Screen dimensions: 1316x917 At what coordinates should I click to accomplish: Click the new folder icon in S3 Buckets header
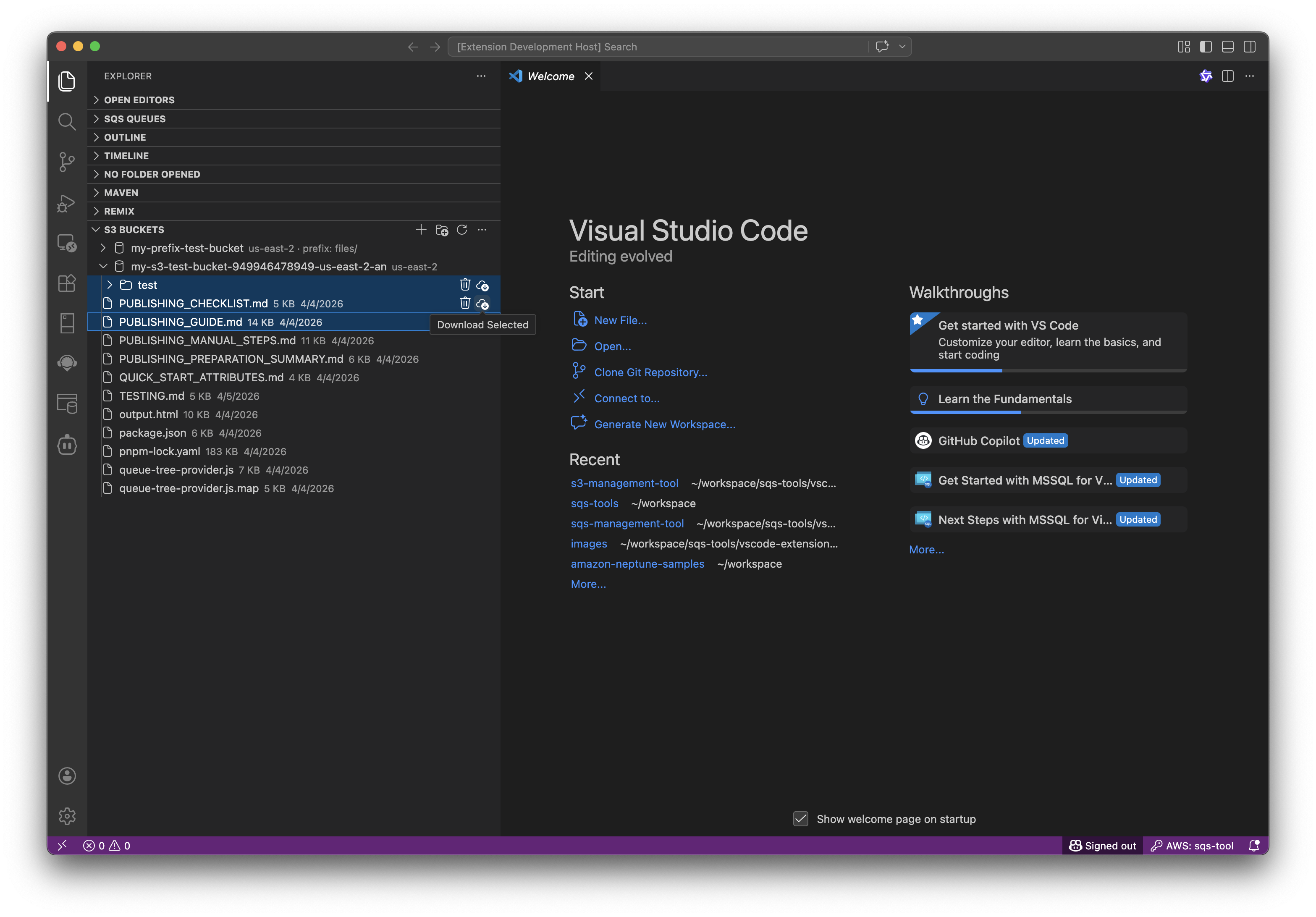tap(441, 230)
